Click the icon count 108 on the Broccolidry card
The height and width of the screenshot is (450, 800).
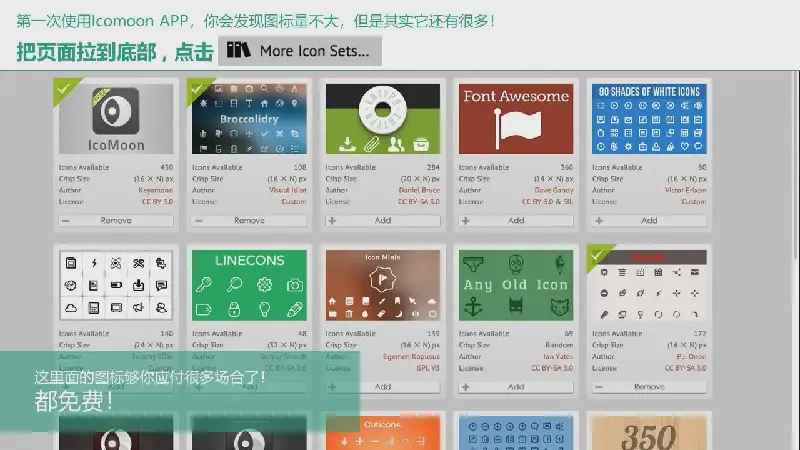pyautogui.click(x=300, y=167)
